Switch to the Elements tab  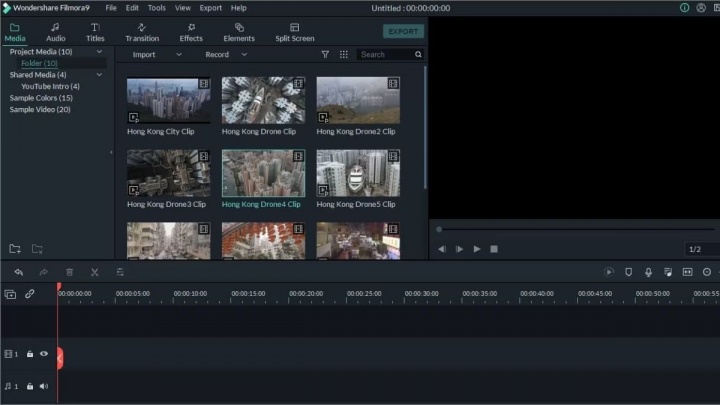(239, 33)
